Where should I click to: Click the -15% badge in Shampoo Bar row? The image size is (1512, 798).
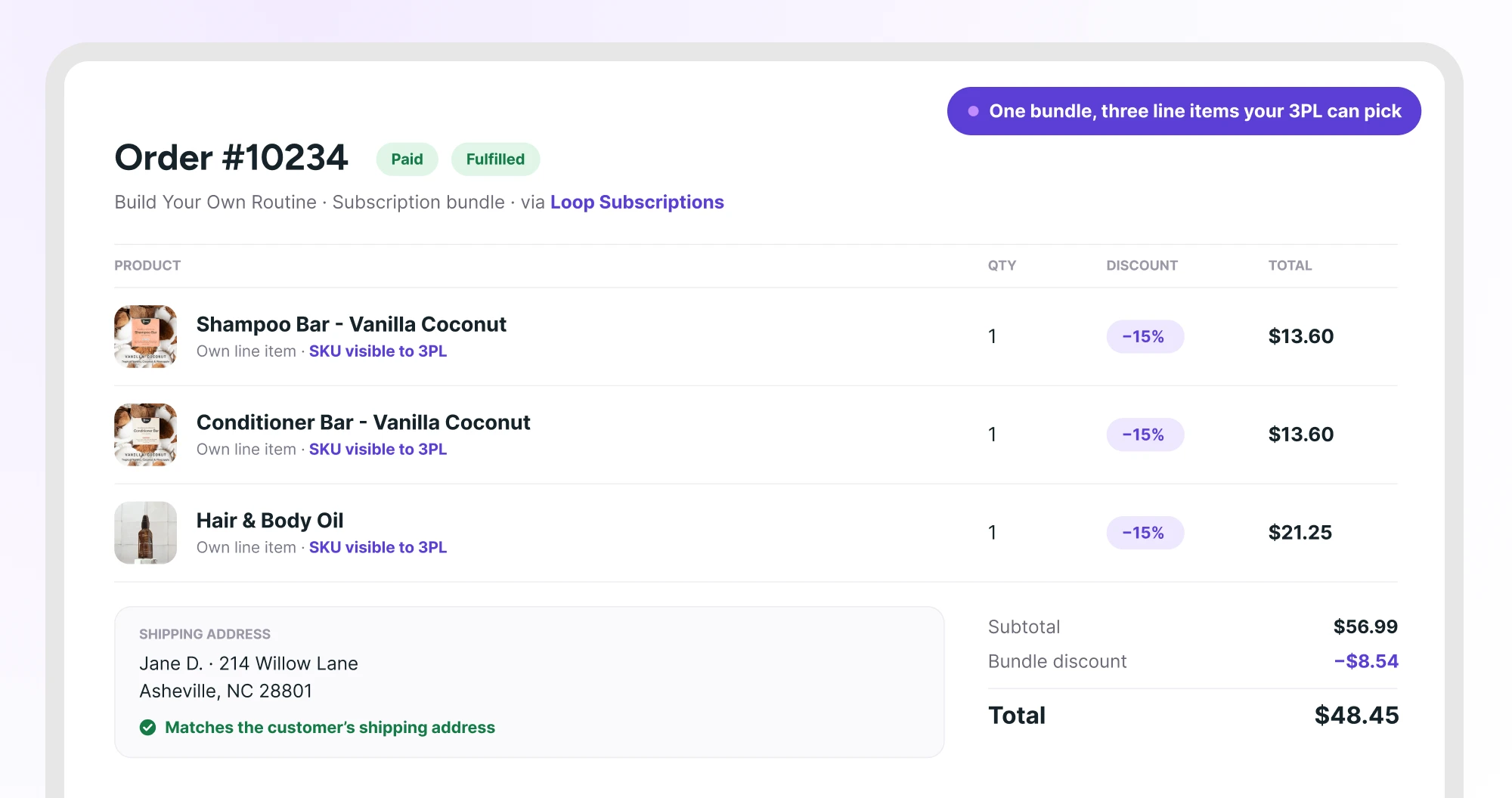[1145, 336]
